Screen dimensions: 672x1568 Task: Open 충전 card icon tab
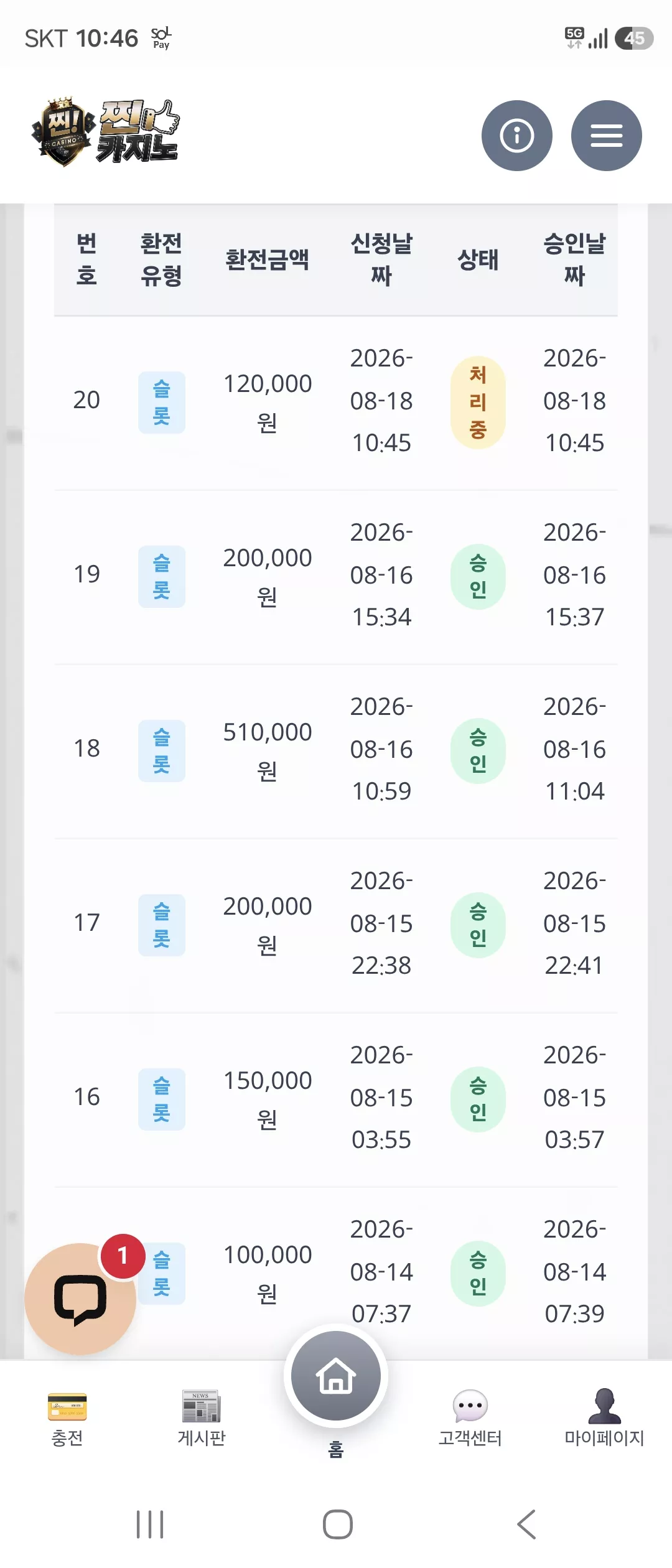(x=67, y=1419)
